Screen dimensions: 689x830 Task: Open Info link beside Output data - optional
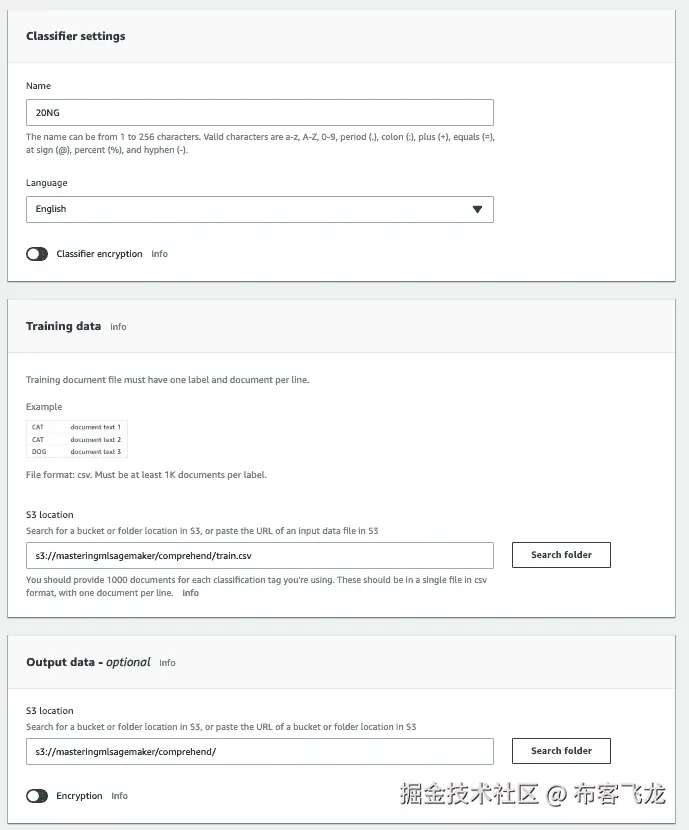pos(167,663)
